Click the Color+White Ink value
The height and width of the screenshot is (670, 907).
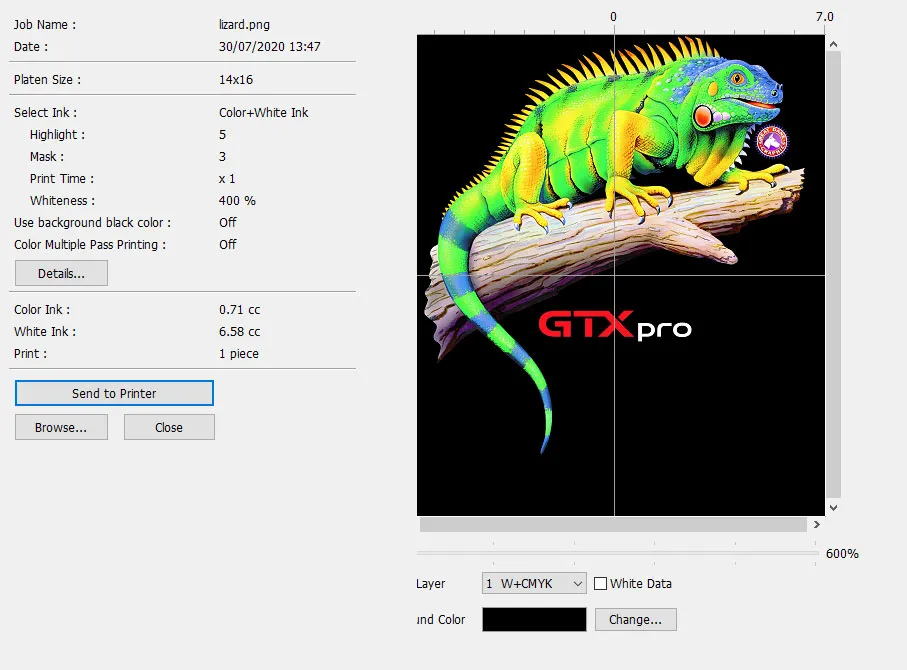(x=264, y=112)
